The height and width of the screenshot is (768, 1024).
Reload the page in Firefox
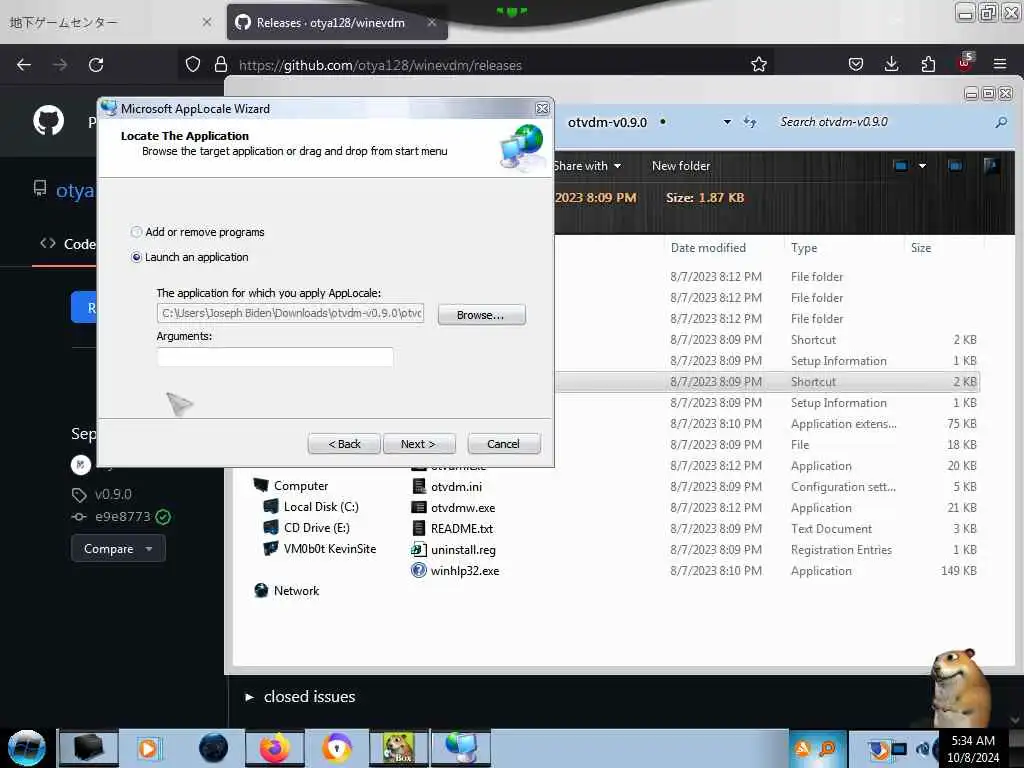(96, 65)
